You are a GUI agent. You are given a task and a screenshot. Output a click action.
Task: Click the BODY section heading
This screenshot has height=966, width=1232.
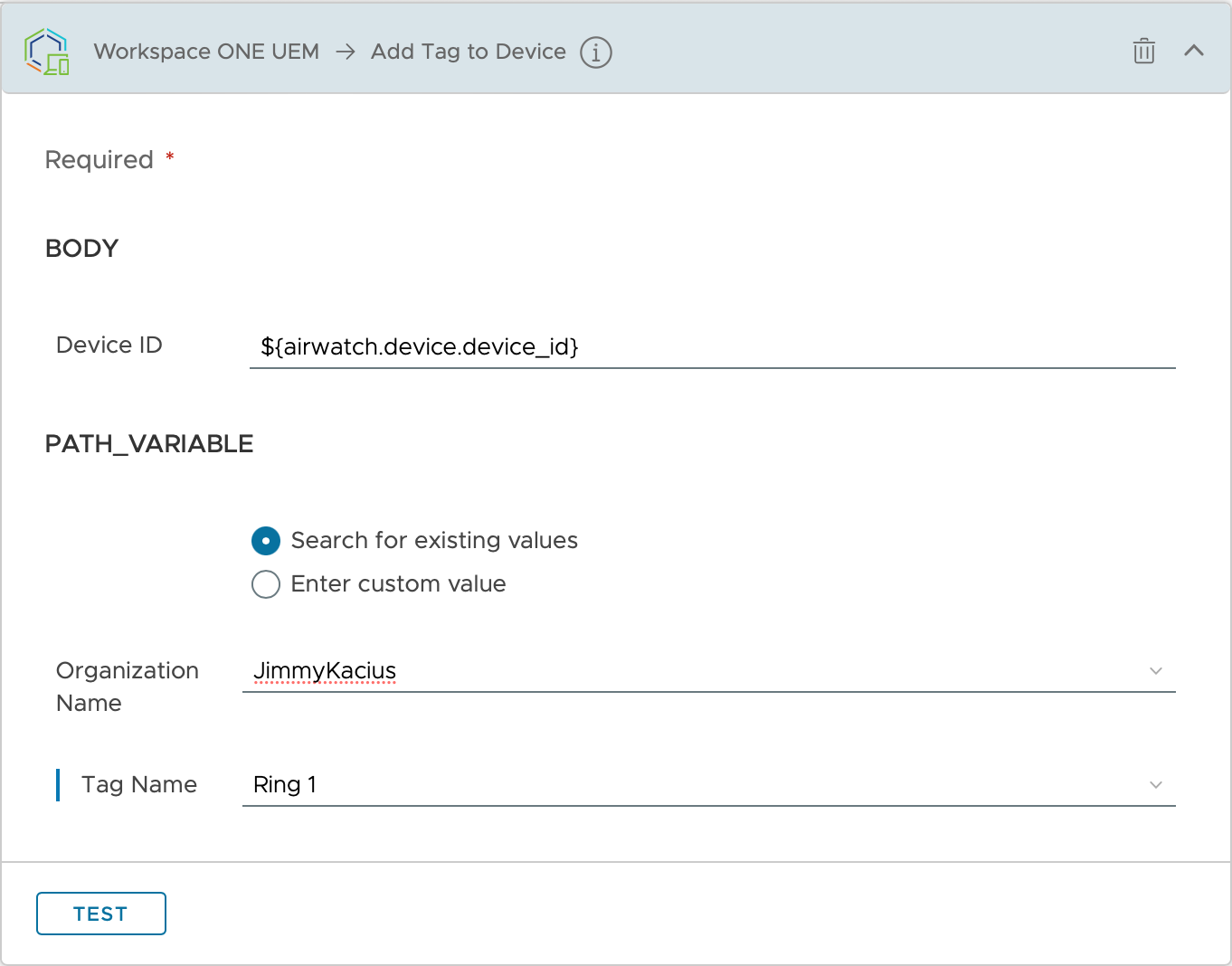tap(81, 248)
